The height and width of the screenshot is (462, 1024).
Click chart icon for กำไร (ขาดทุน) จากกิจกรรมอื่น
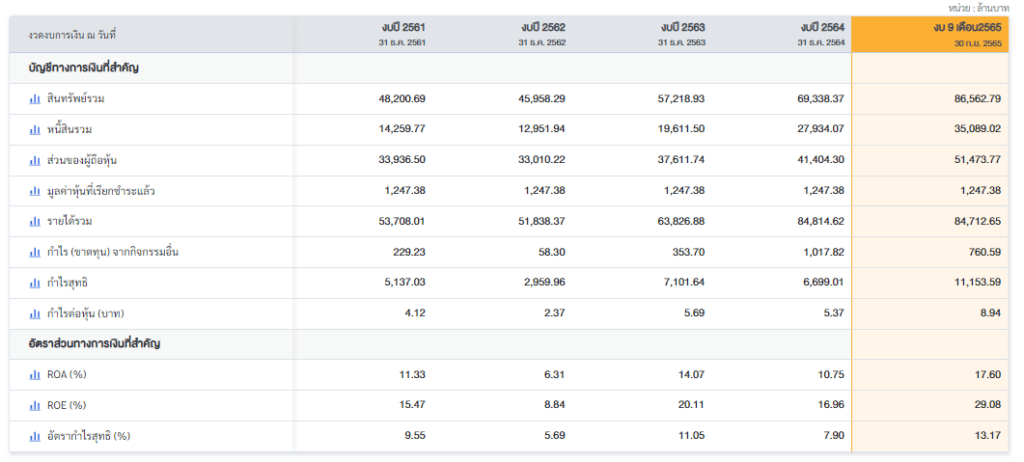[35, 252]
